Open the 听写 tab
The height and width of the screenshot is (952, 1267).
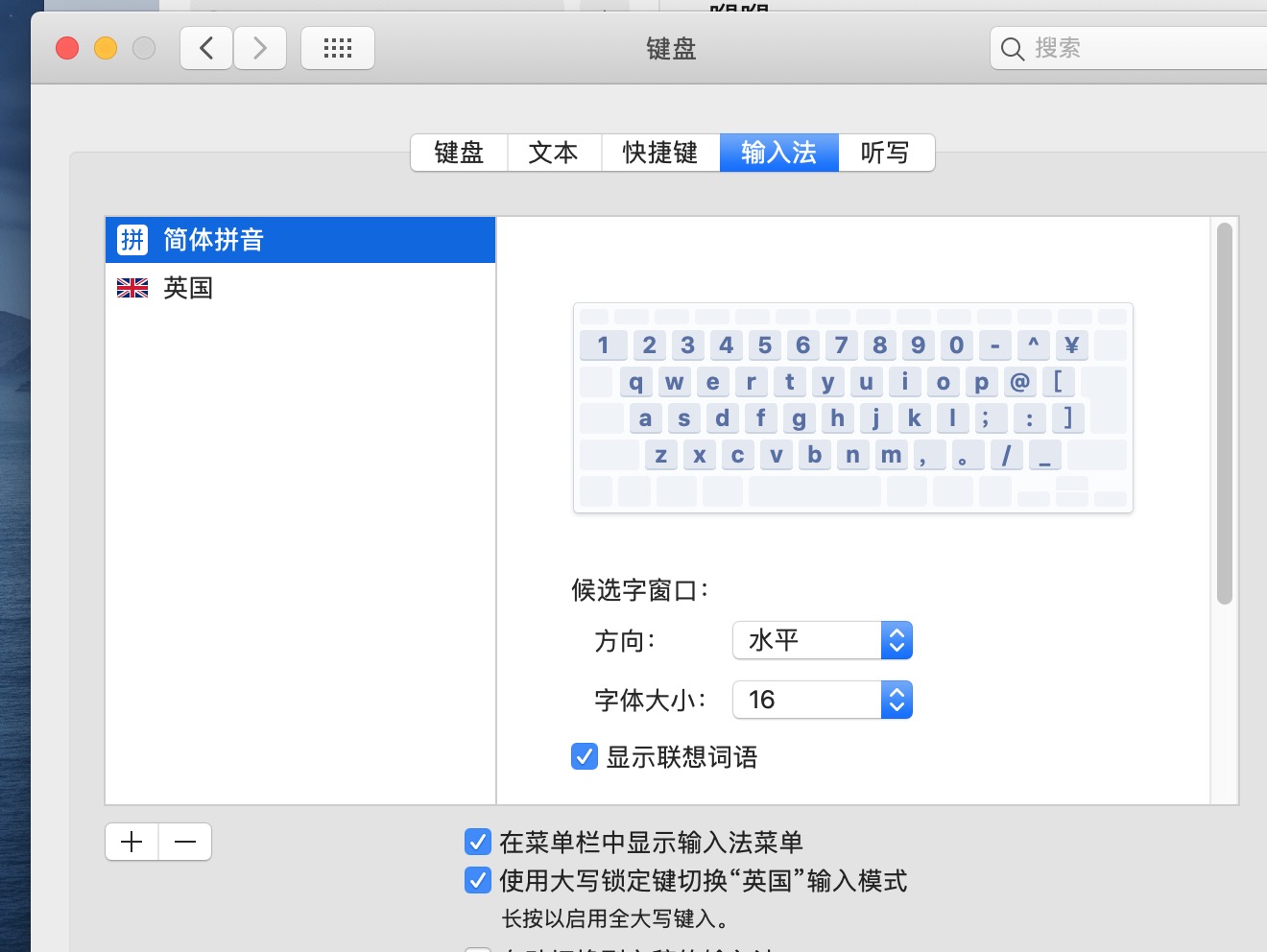[885, 153]
